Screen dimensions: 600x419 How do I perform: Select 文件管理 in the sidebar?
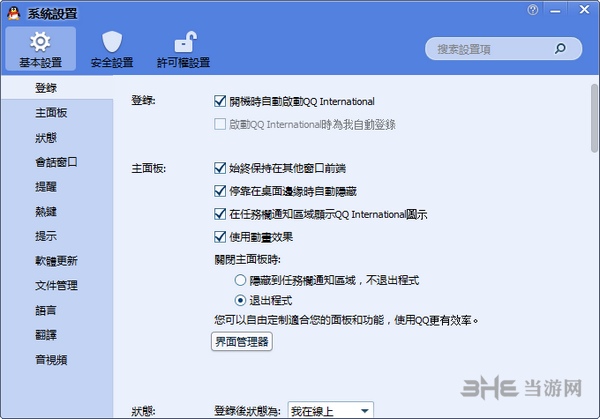click(57, 285)
